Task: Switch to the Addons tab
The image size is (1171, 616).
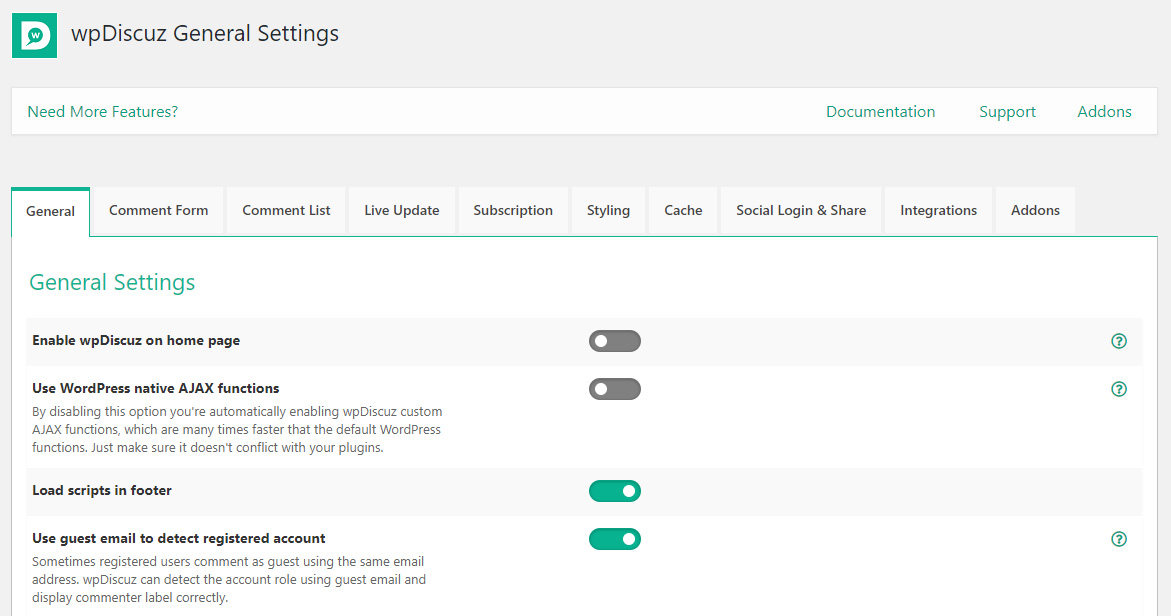Action: point(1035,211)
